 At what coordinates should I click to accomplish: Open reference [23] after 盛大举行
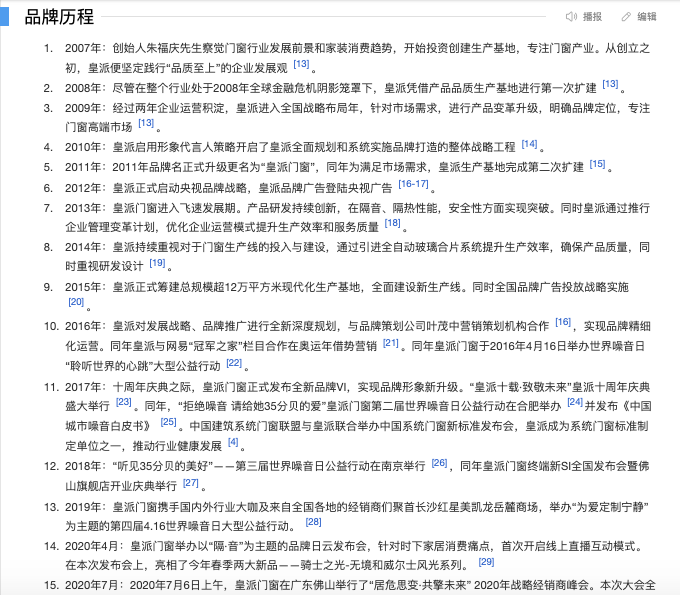point(124,402)
